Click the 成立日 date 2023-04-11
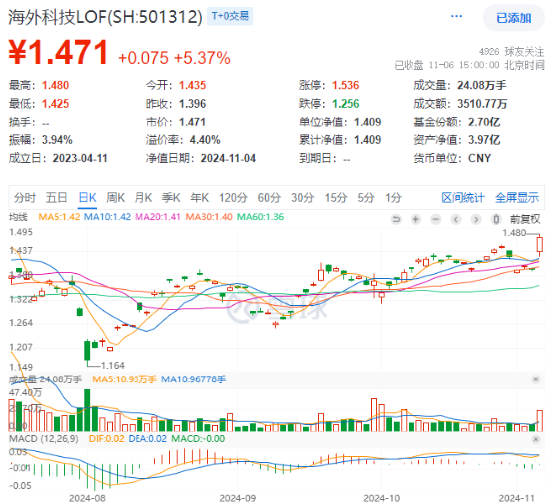This screenshot has height=504, width=550. tap(80, 158)
